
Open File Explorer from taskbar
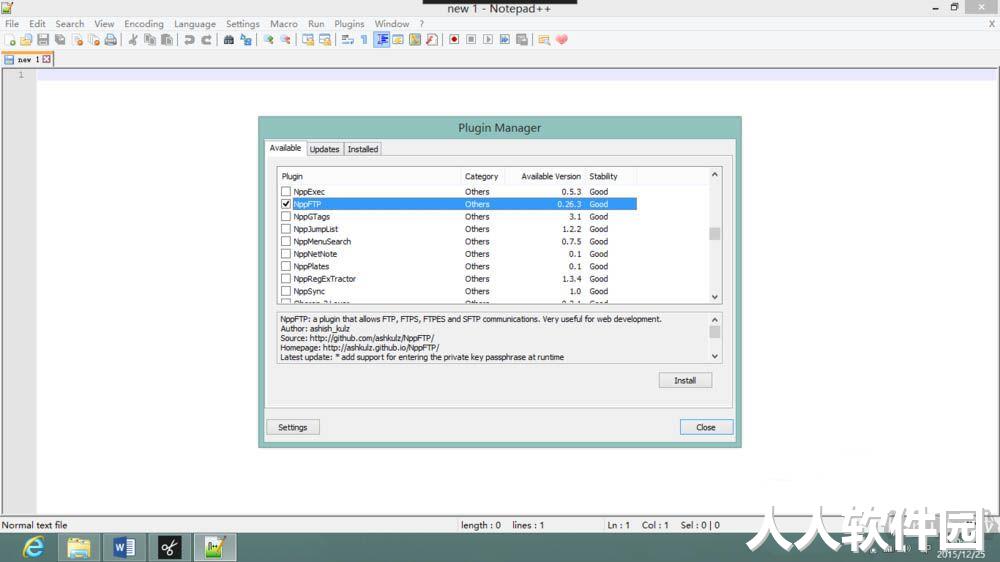78,547
